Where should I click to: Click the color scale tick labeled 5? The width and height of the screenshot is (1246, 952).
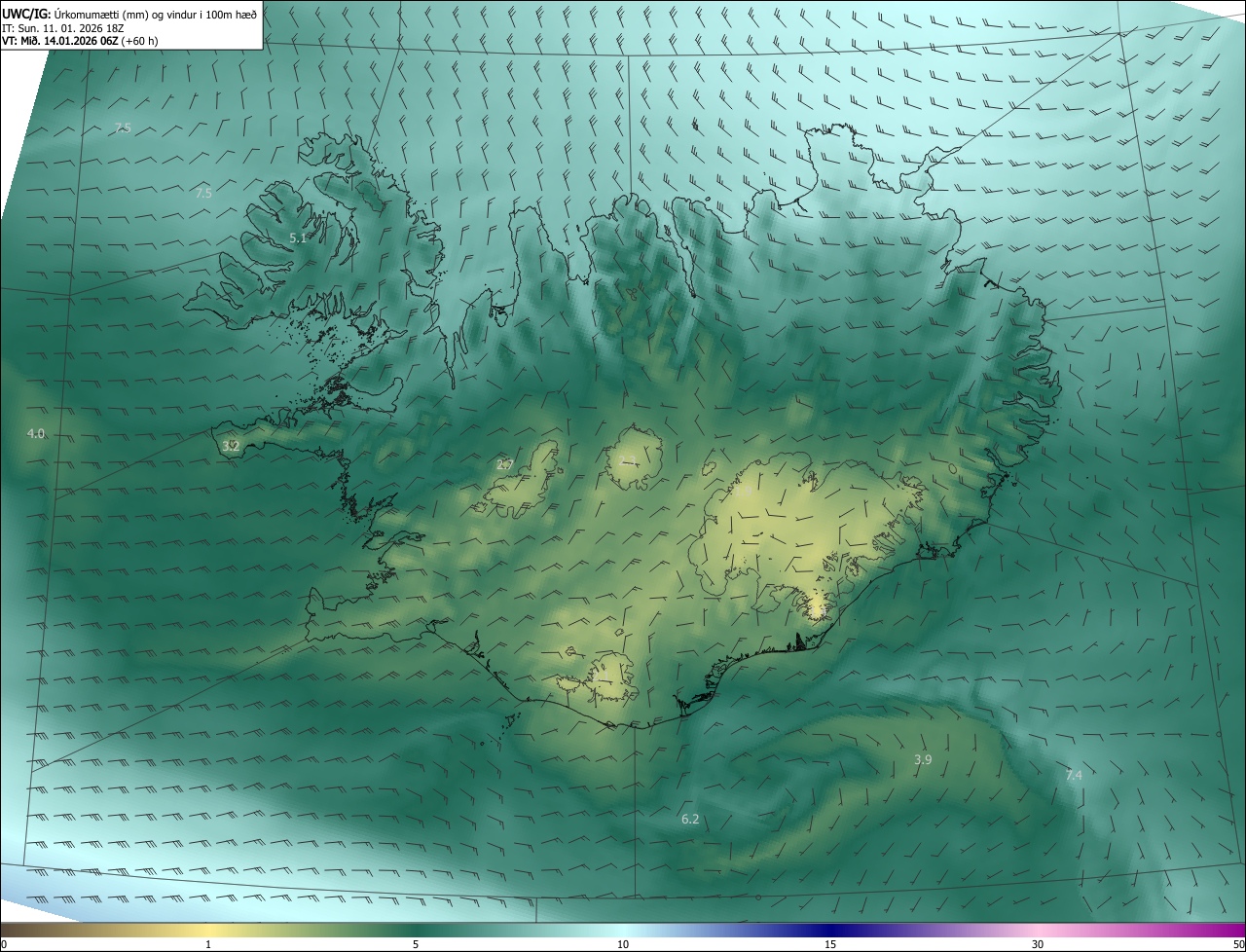click(416, 944)
